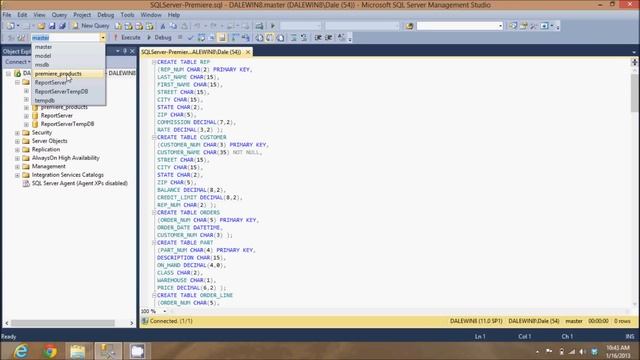The image size is (640, 360).
Task: Click Uncomment selected lines icon
Action: pyautogui.click(x=304, y=38)
